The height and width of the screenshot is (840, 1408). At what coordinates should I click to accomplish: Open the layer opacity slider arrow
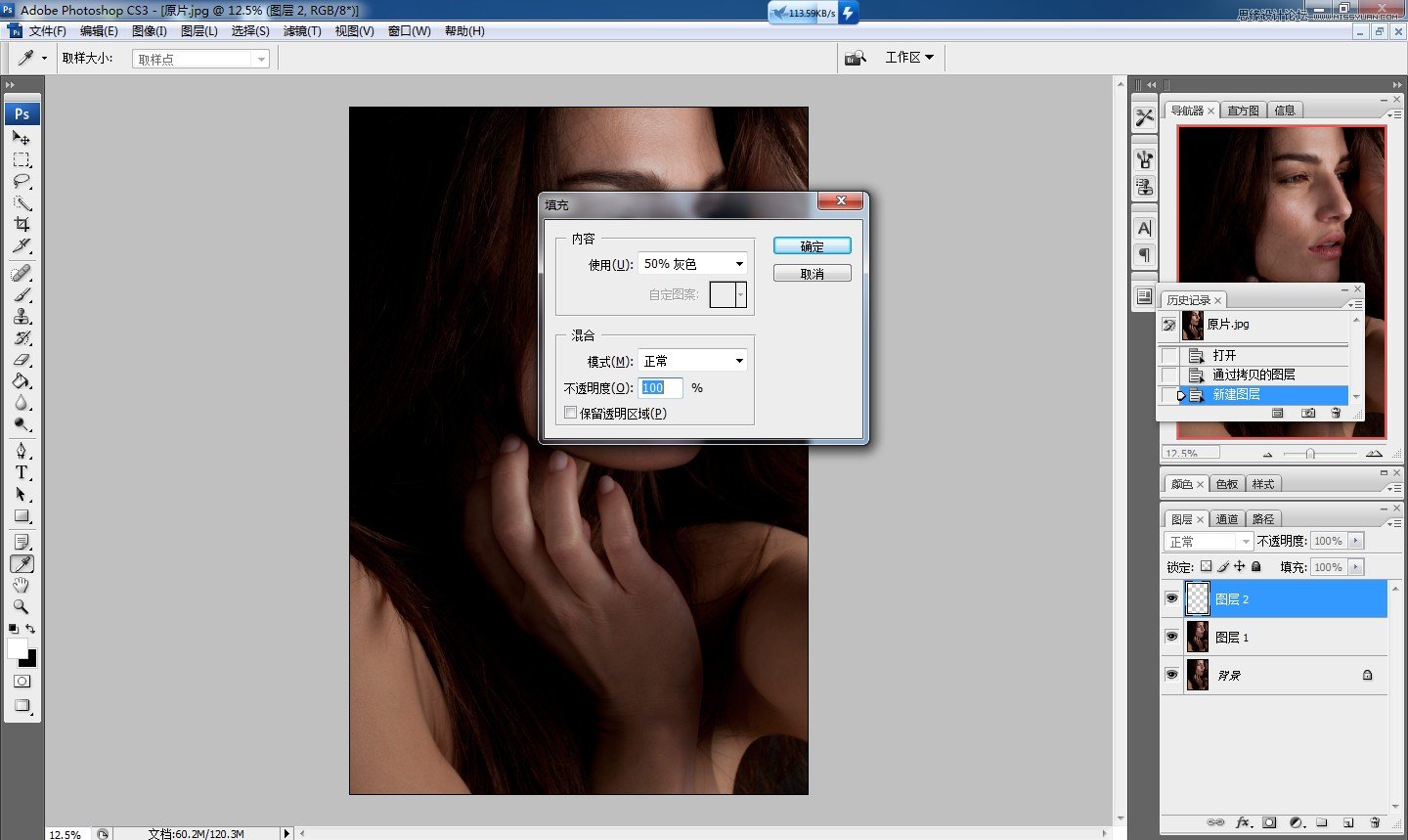[x=1355, y=541]
